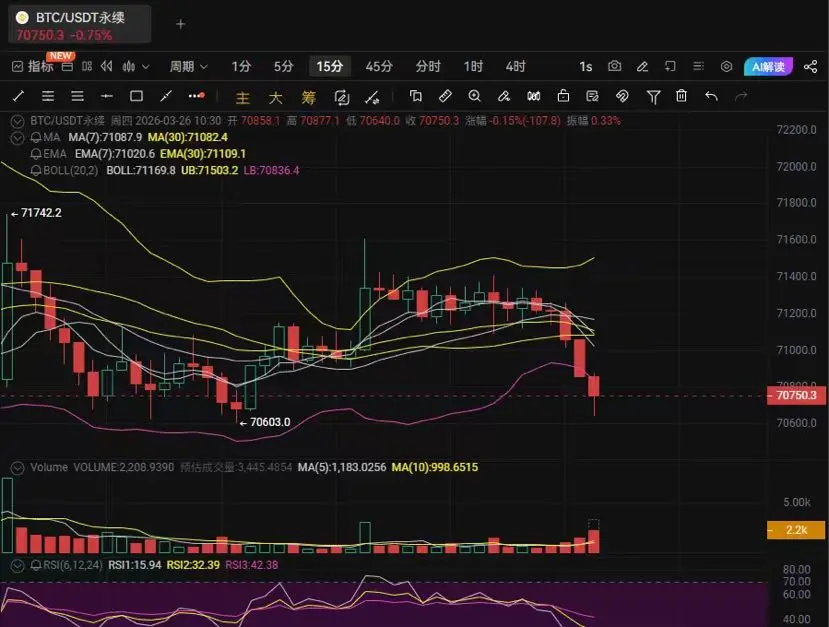Screen dimensions: 829x627
Task: Click the copy/clone drawing icon
Action: [x=416, y=96]
